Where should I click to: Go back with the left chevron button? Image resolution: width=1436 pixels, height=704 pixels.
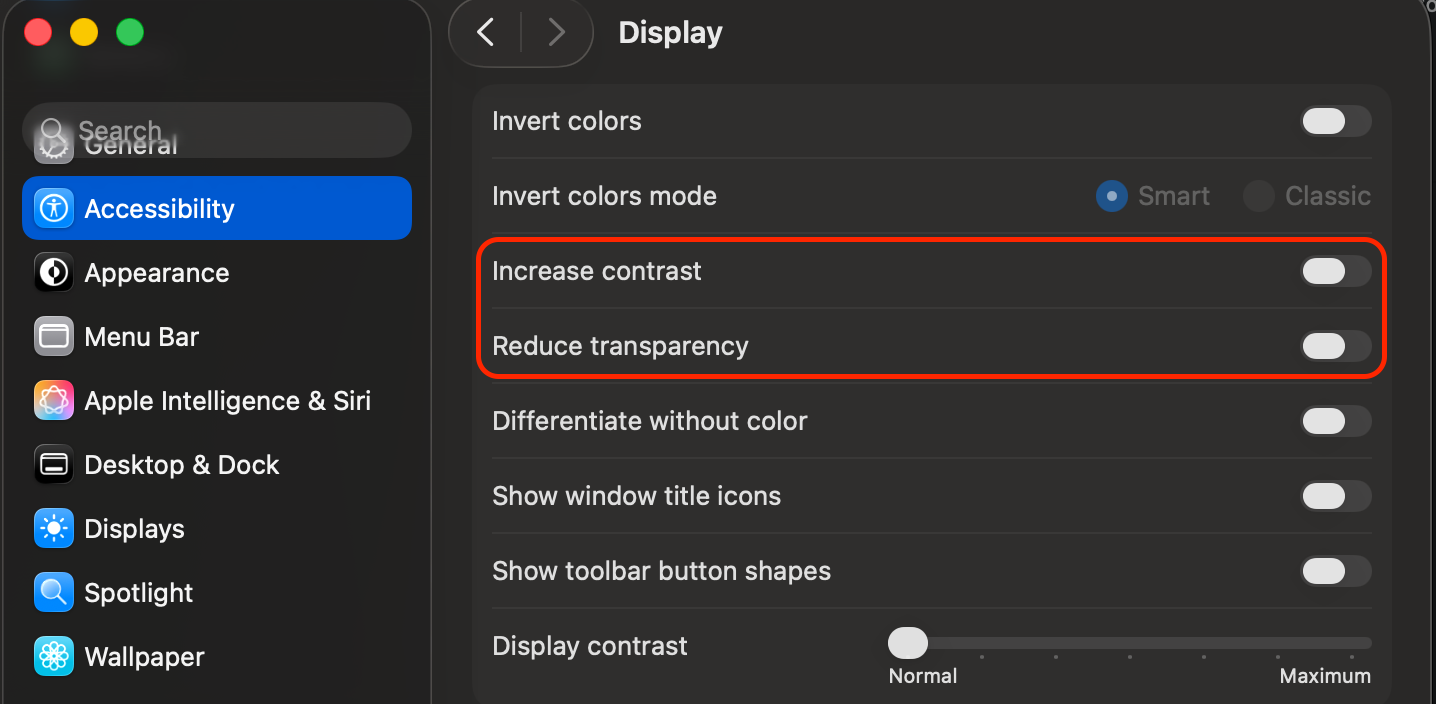pos(486,33)
